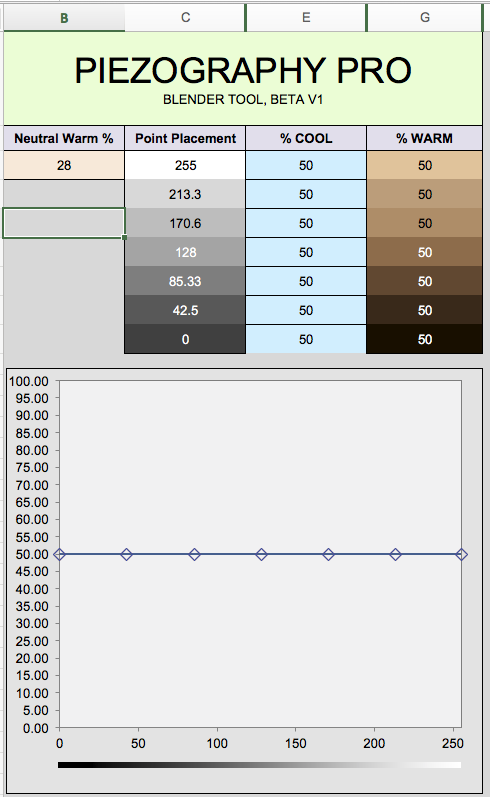Select the 213.3 point placement cell

[x=185, y=194]
